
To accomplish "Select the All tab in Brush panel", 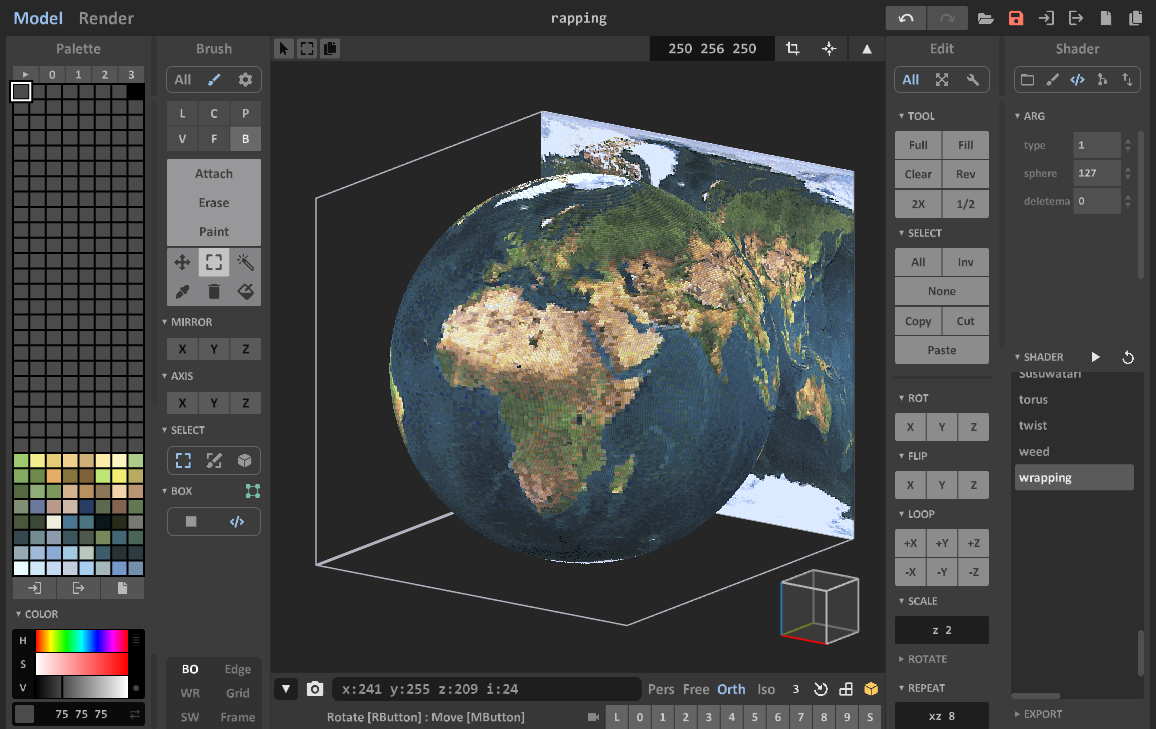I will click(x=183, y=80).
